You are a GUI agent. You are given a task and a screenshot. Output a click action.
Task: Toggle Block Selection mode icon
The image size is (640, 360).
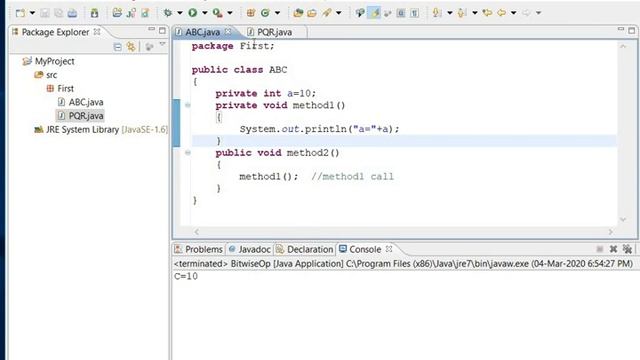(401, 13)
